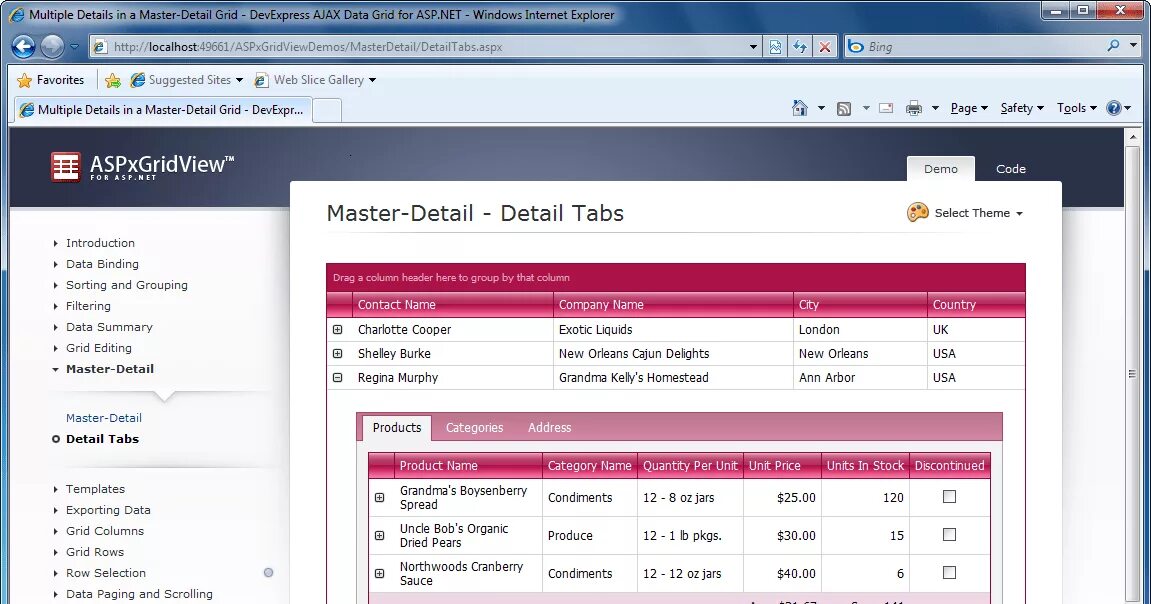Click the Compatibility View icon in address bar
Viewport: 1151px width, 604px height.
click(775, 47)
